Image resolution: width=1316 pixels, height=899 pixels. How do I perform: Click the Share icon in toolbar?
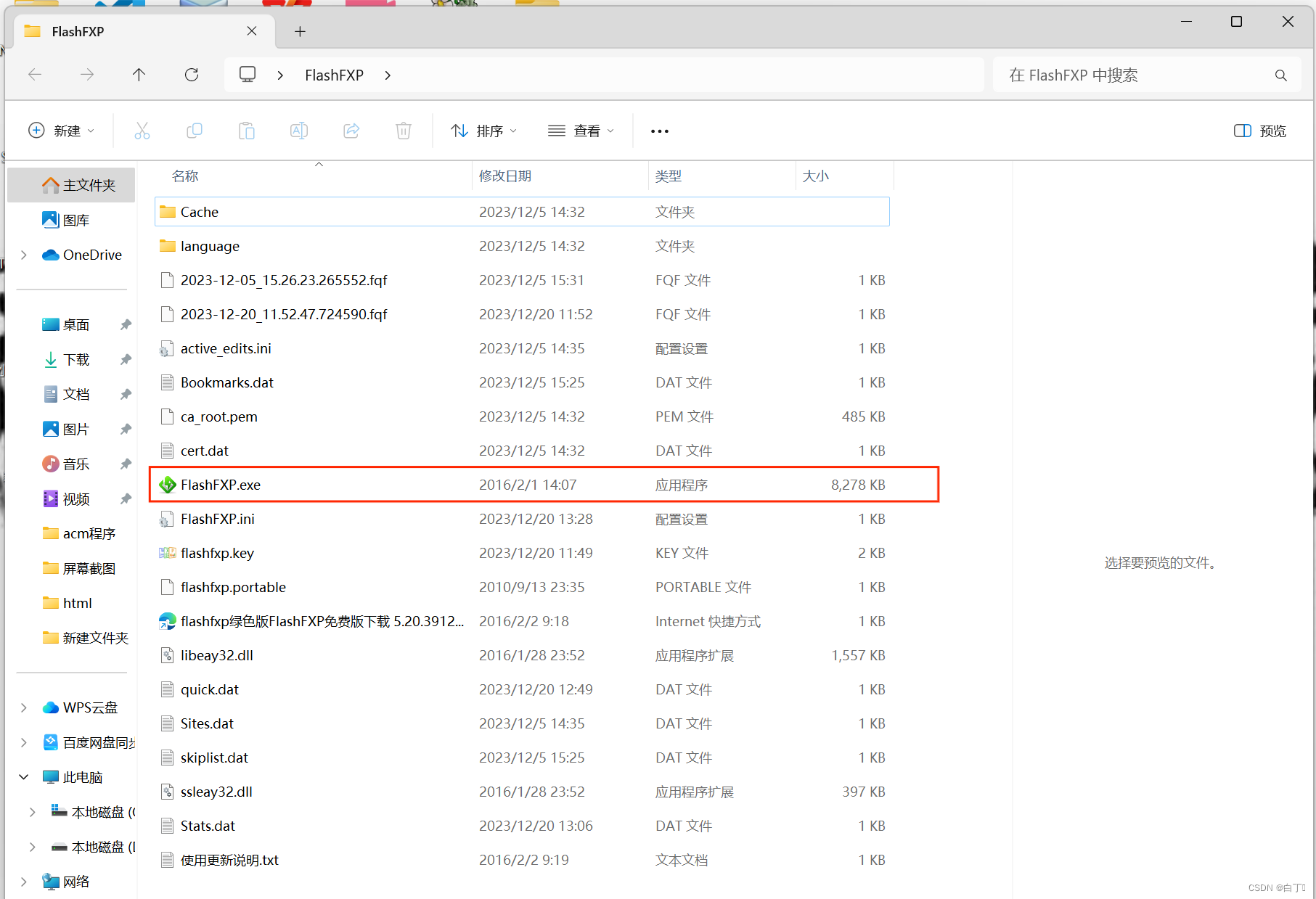tap(351, 131)
